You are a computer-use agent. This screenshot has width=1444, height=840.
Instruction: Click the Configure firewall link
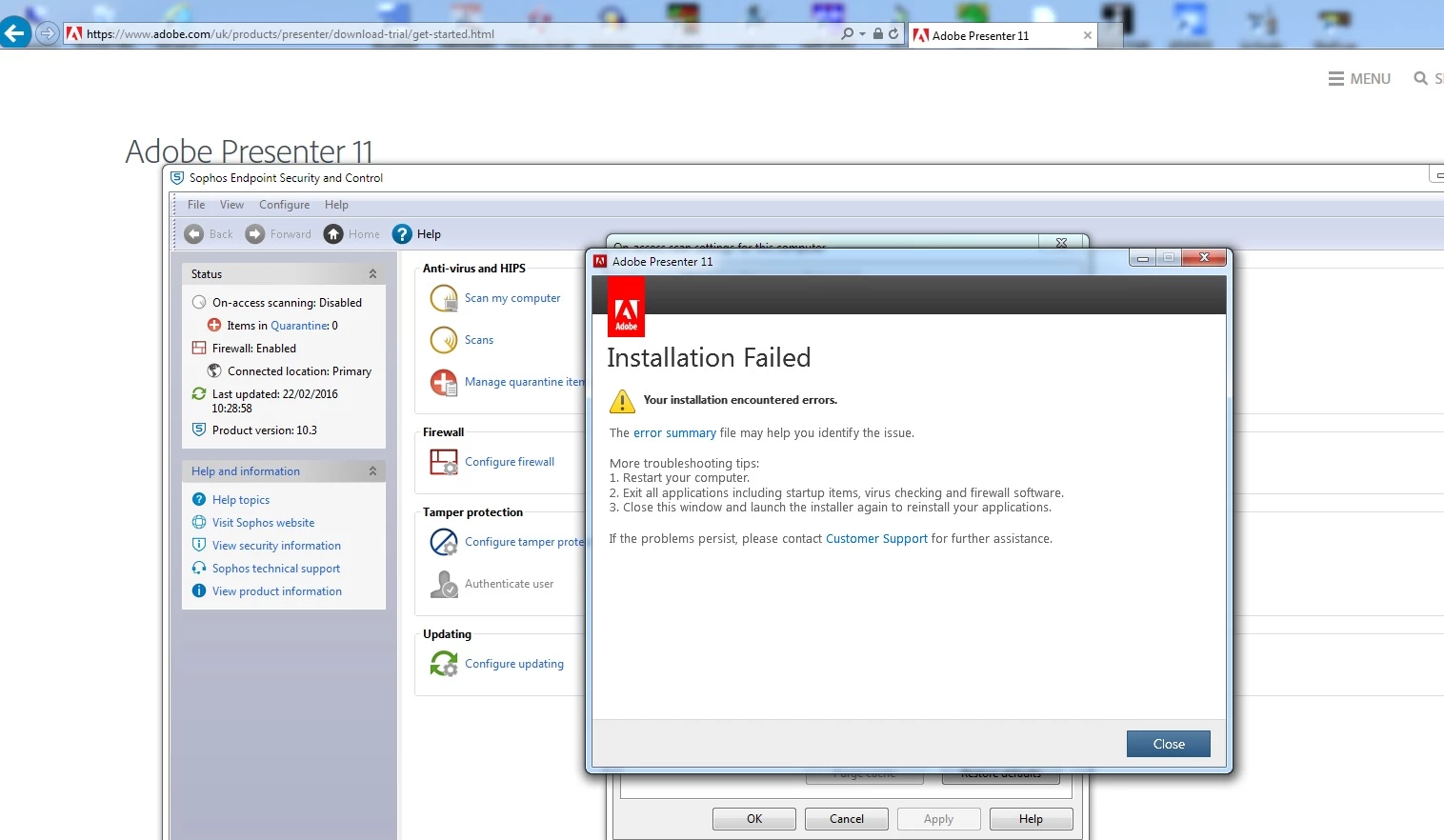(510, 462)
